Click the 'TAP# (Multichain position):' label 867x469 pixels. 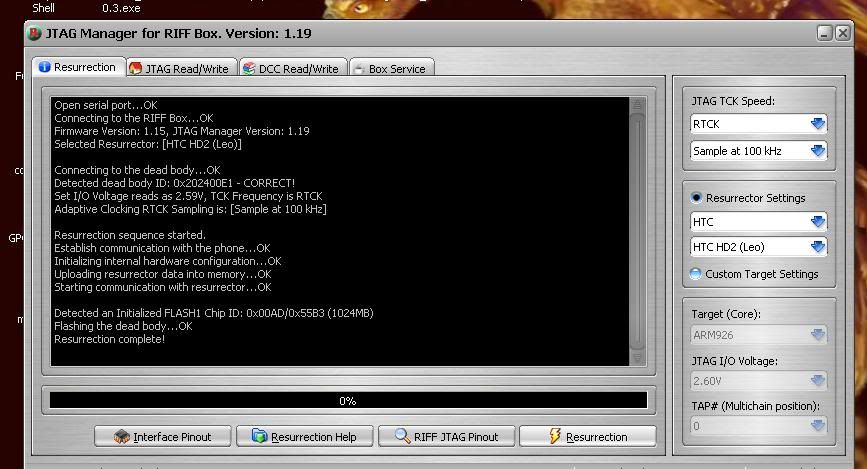coord(755,406)
